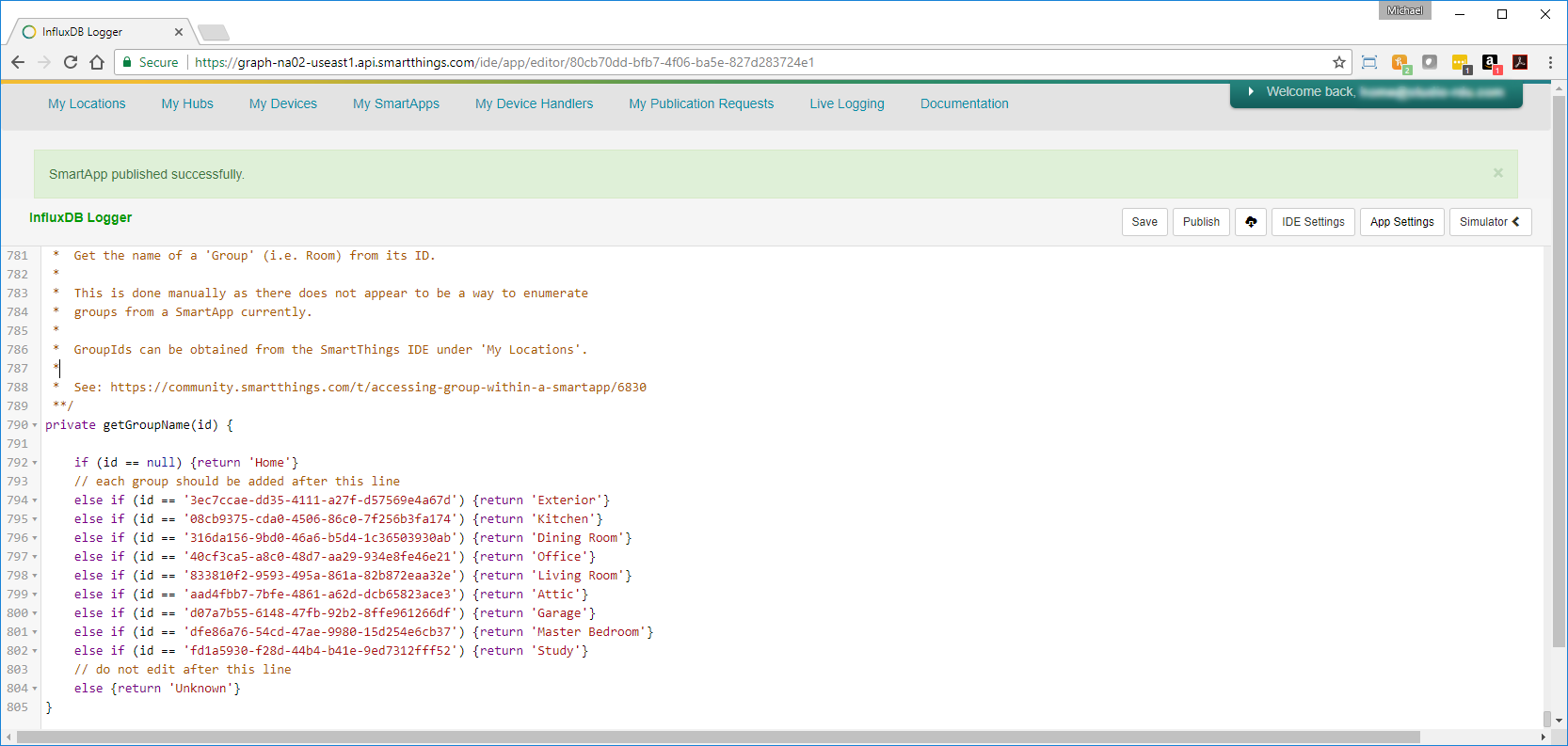This screenshot has height=746, width=1568.
Task: Fold code at line 790
Action: pyautogui.click(x=35, y=425)
